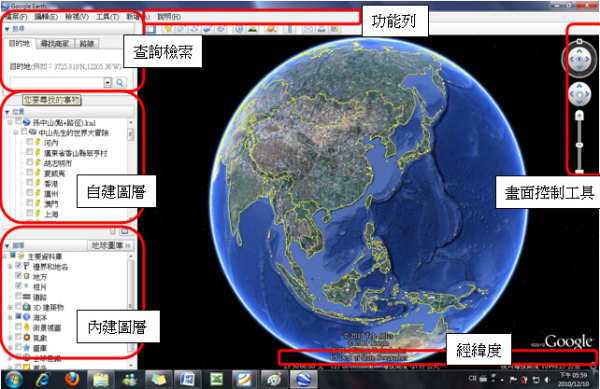Toggle sunlight with the landscape toolbar icon
This screenshot has height=389, width=600.
(x=252, y=29)
